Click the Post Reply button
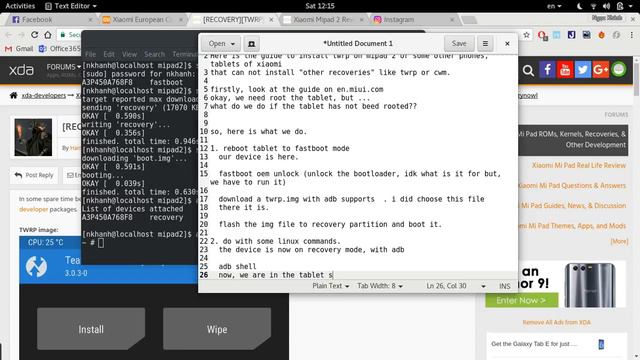Image resolution: width=640 pixels, height=360 pixels. [34, 175]
